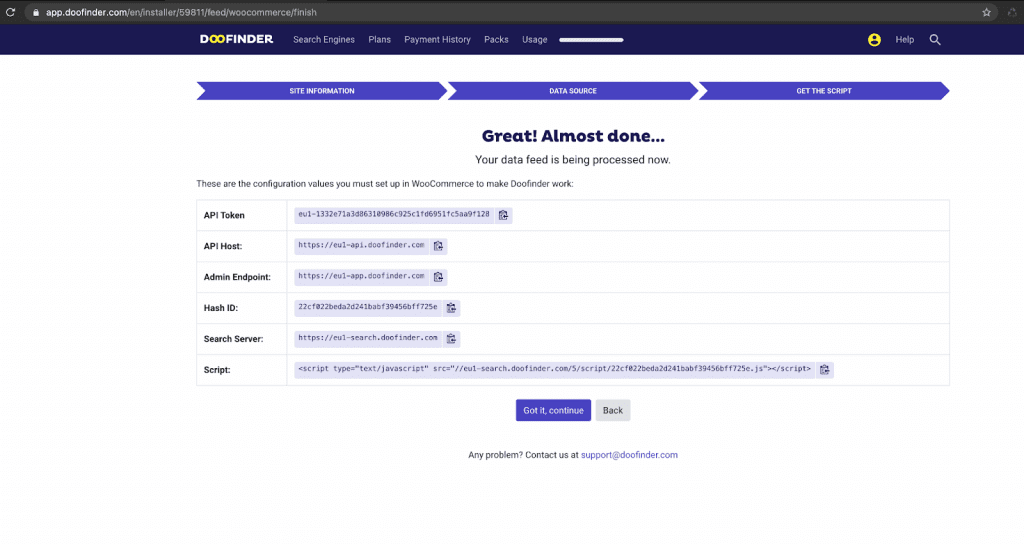The image size is (1024, 544).
Task: Click the Doofinder logo
Action: 236,40
